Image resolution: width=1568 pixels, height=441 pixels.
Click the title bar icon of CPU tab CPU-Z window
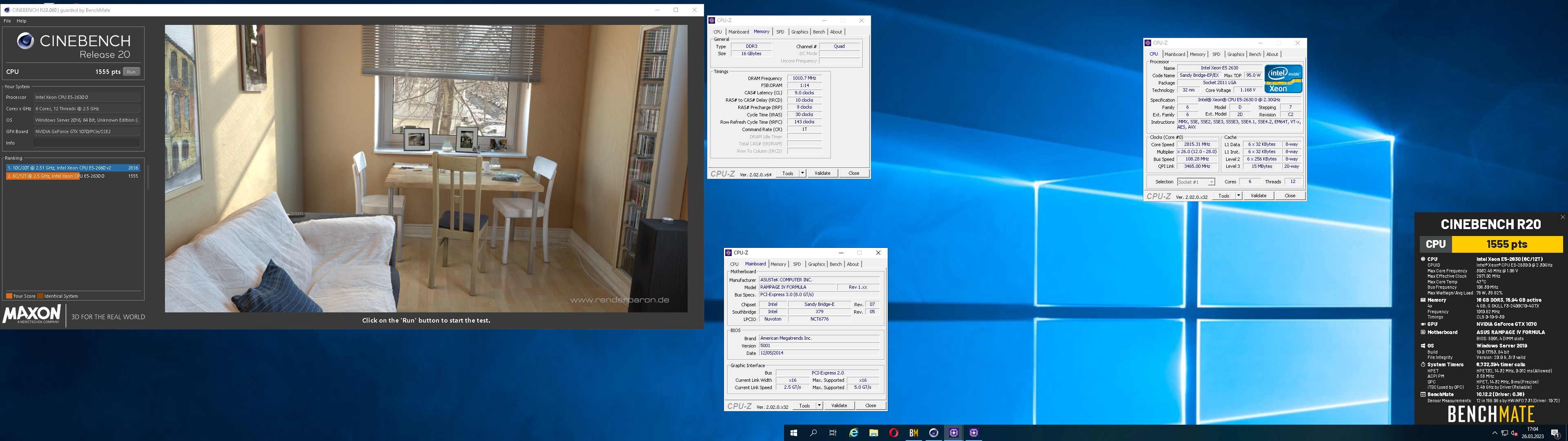1148,43
